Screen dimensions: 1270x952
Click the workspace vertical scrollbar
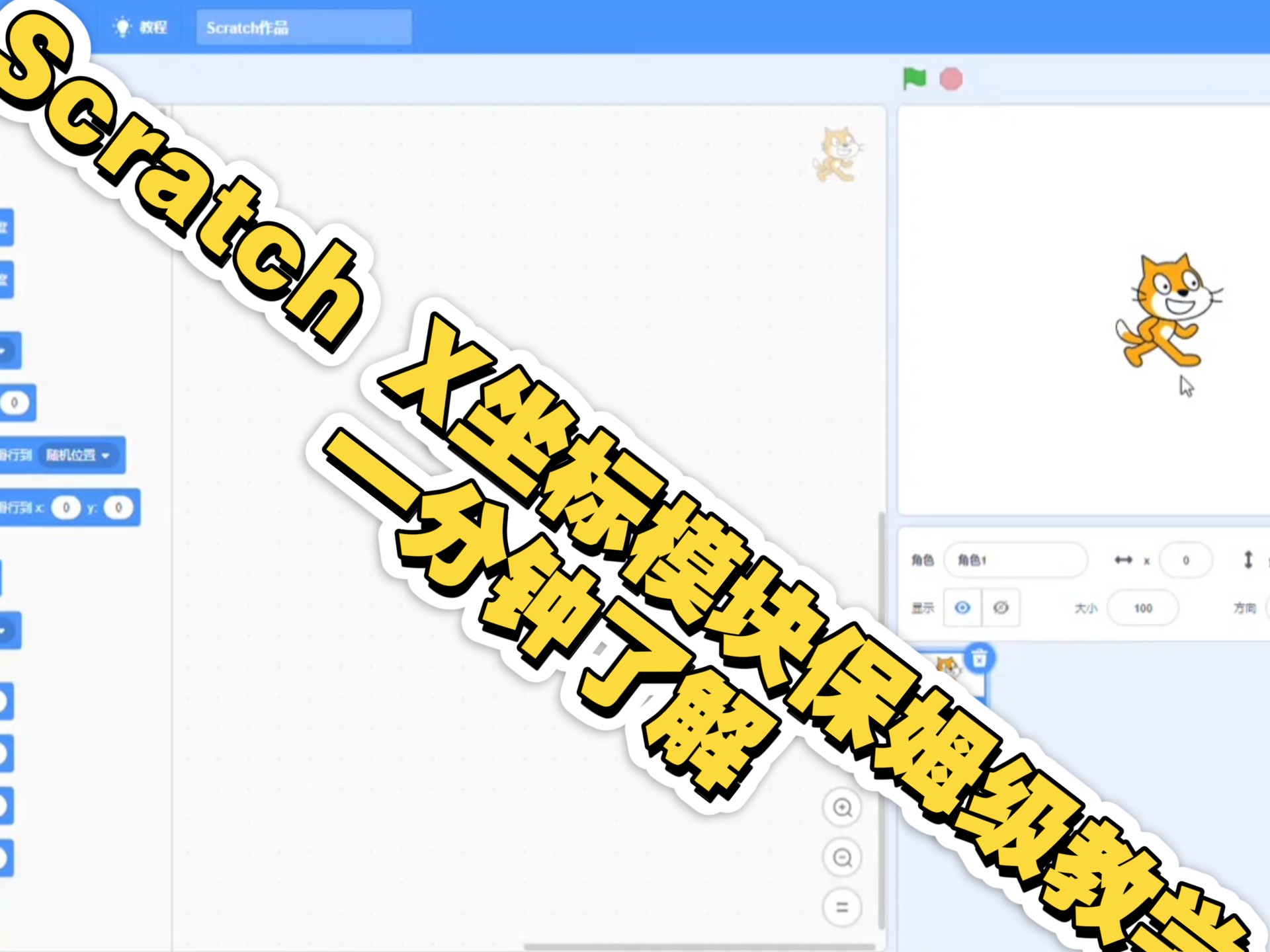click(x=881, y=719)
